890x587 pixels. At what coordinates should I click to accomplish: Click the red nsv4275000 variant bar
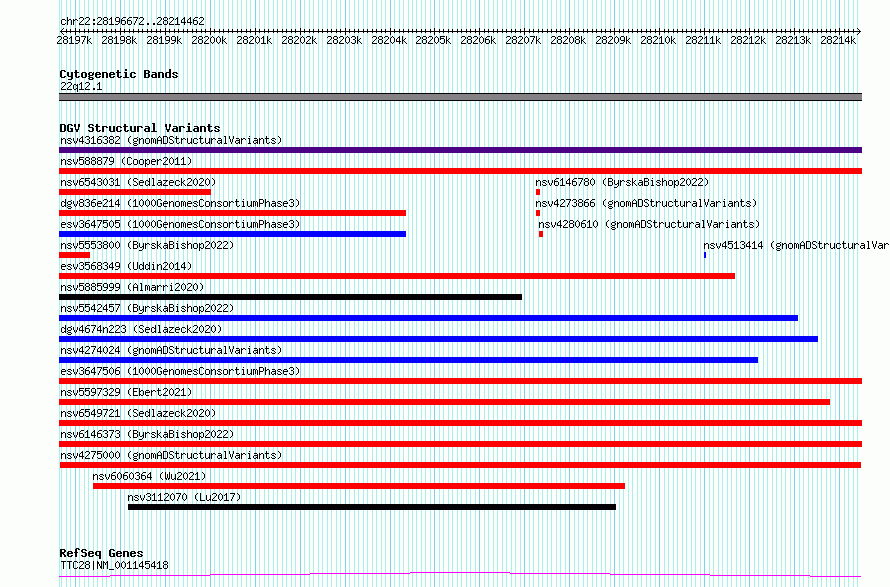click(x=460, y=465)
